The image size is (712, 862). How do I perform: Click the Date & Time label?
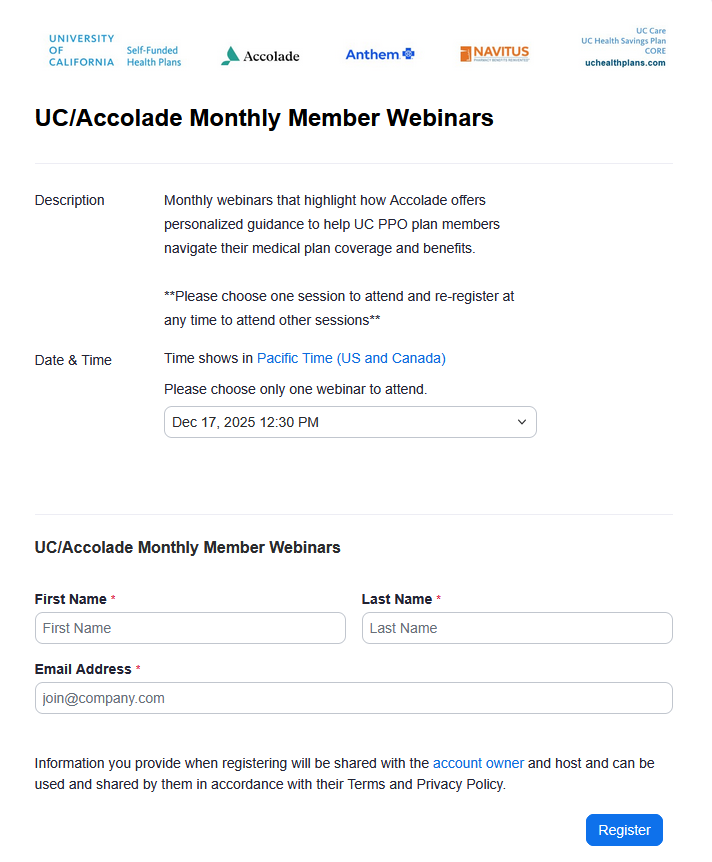(x=73, y=360)
